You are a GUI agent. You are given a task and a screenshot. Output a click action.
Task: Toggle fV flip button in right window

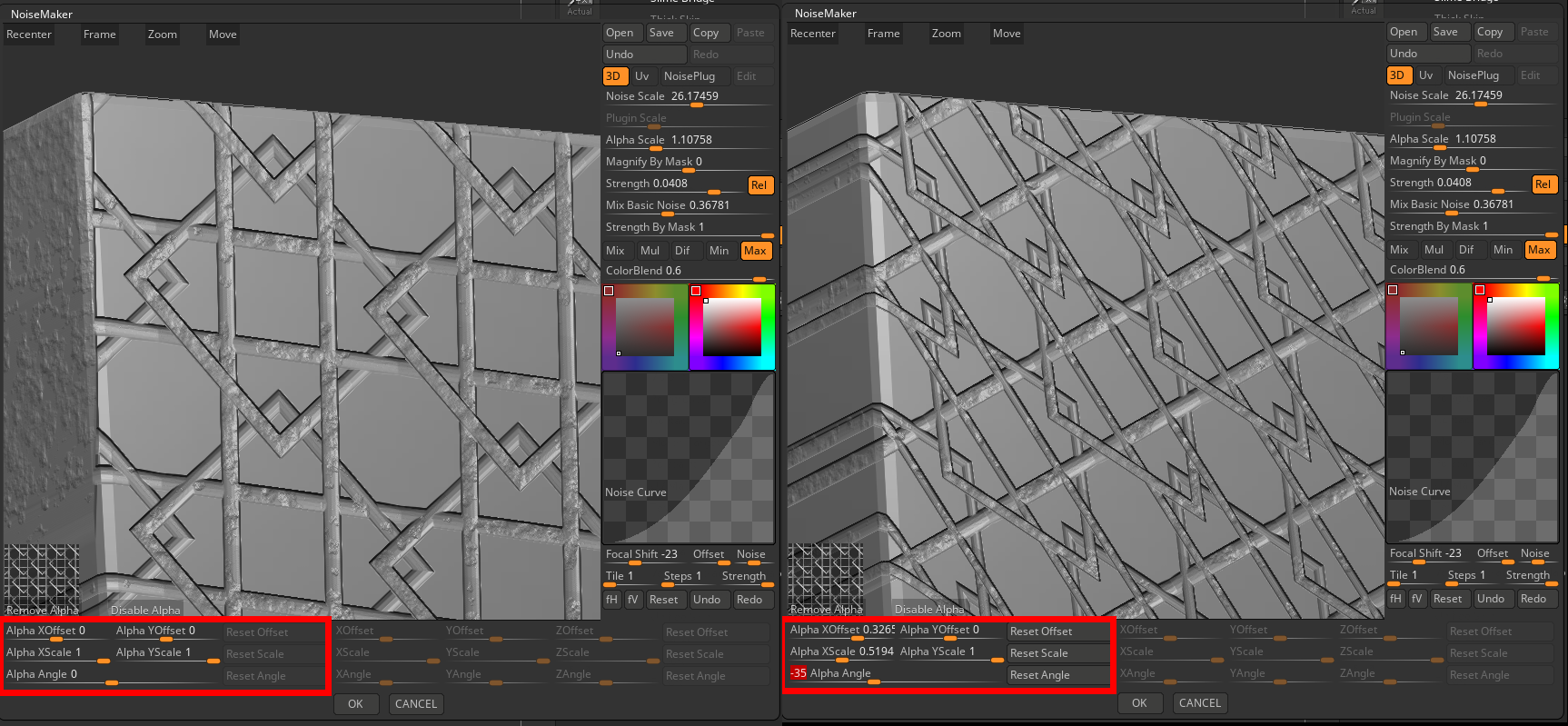(x=1417, y=599)
